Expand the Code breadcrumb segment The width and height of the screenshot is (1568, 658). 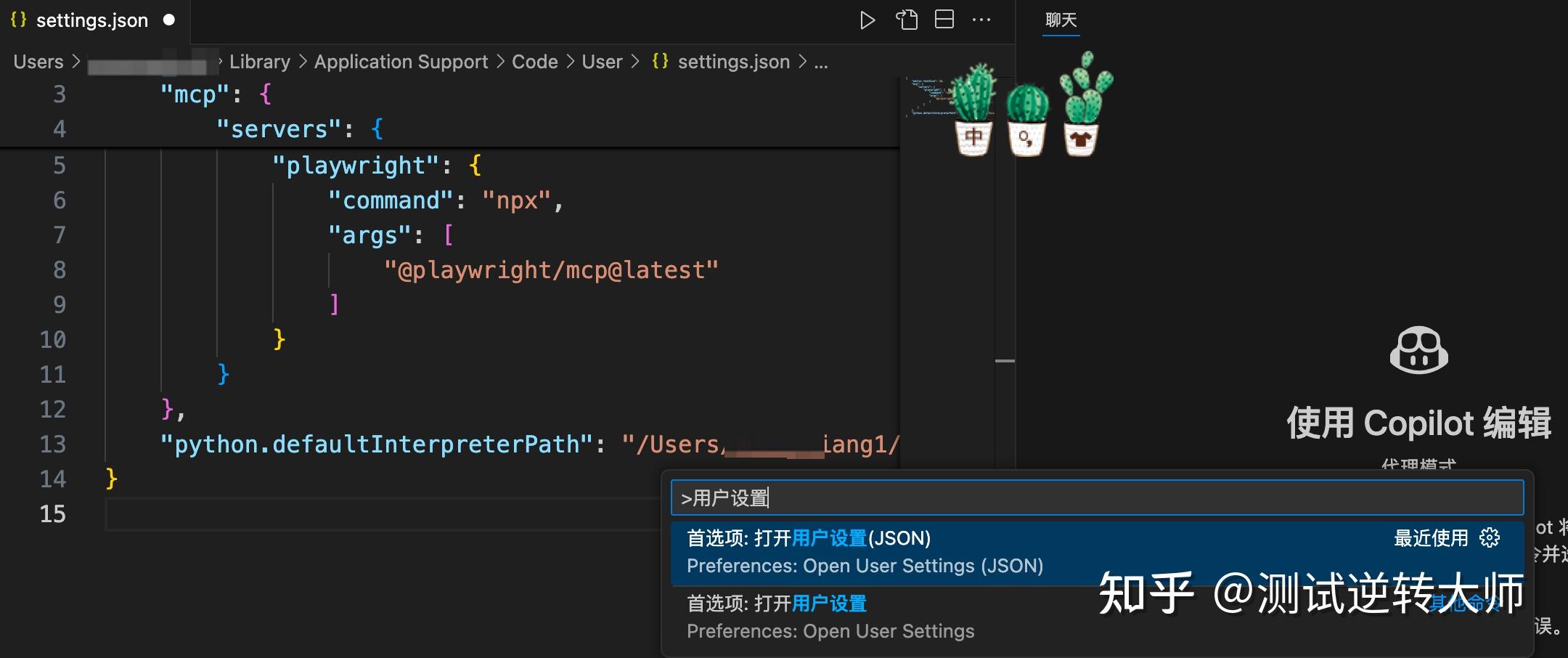pos(534,62)
